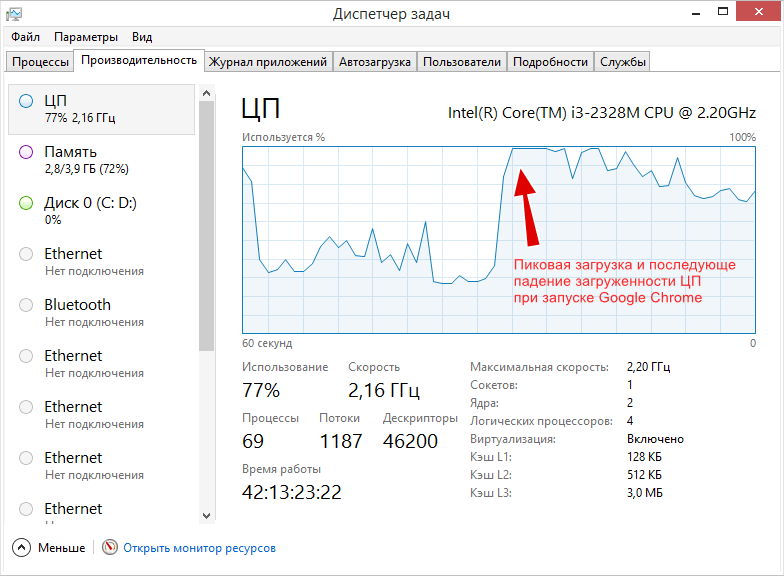Screen dimensions: 784x576
Task: Open the Автозагрузка tab
Action: [375, 62]
